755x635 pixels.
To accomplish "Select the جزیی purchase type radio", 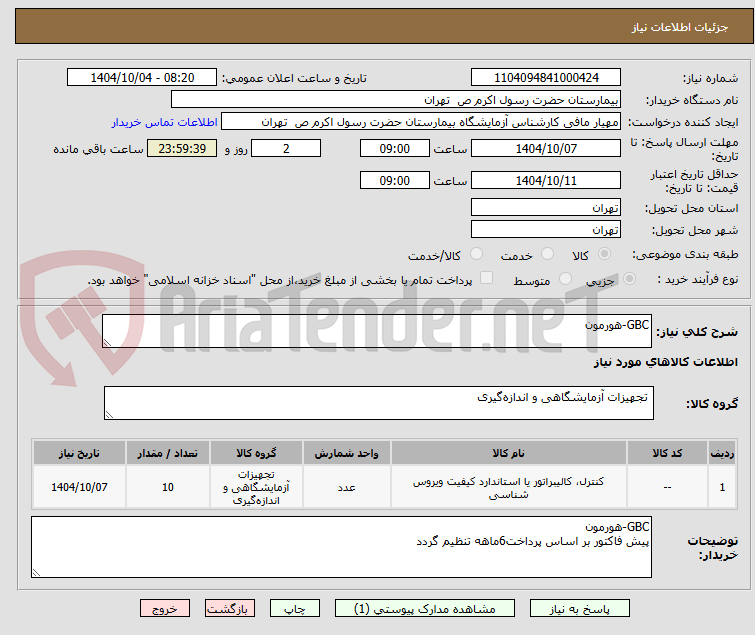I will [x=629, y=279].
